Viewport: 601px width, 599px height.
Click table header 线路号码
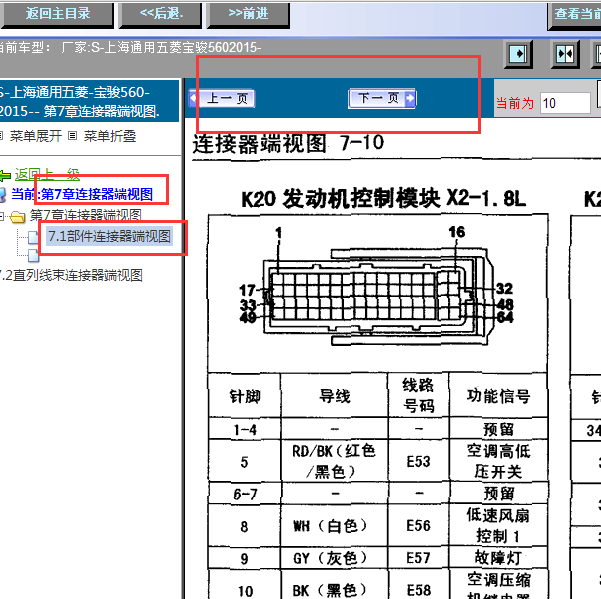point(418,396)
